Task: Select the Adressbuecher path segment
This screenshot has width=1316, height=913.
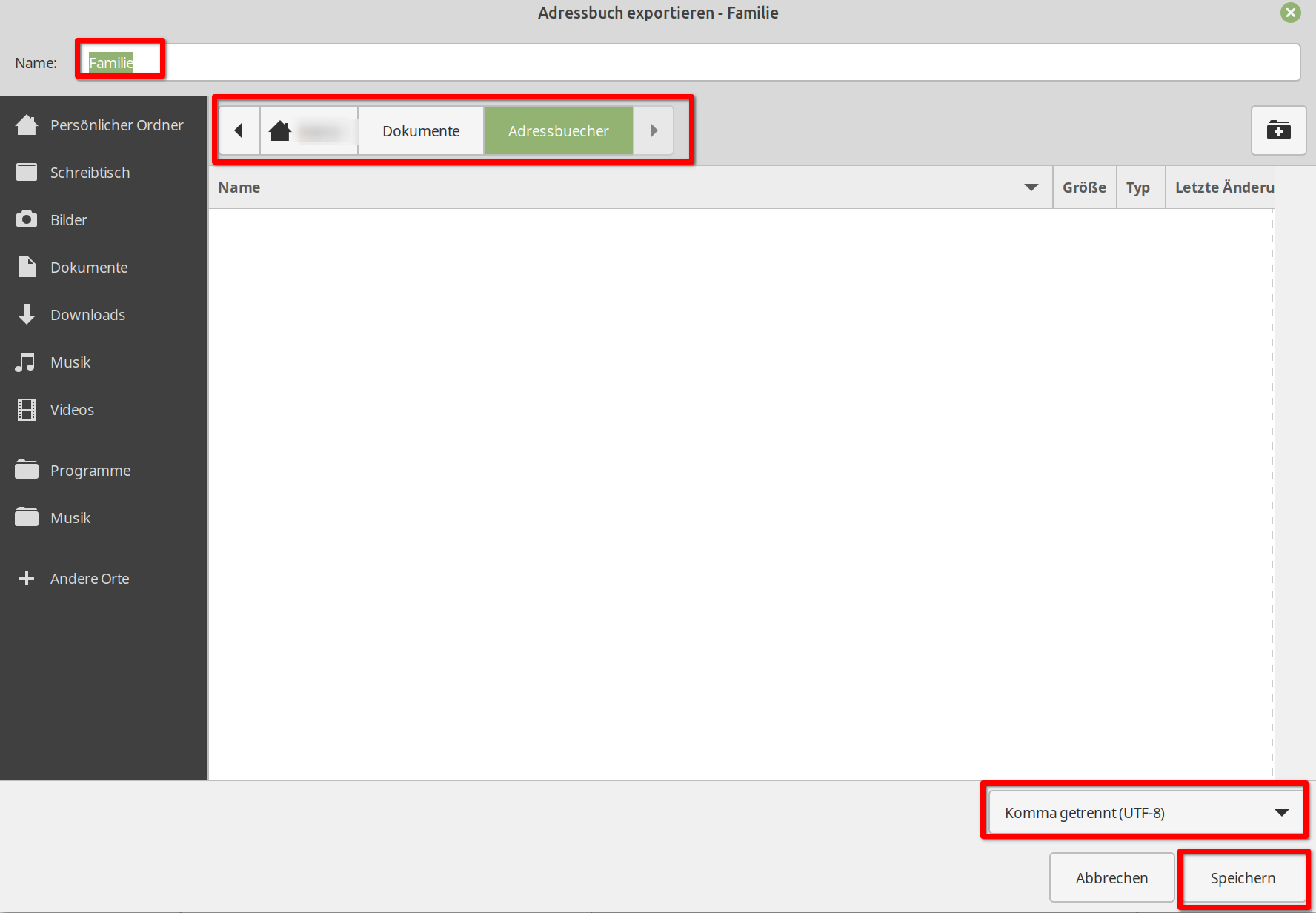Action: [x=558, y=131]
